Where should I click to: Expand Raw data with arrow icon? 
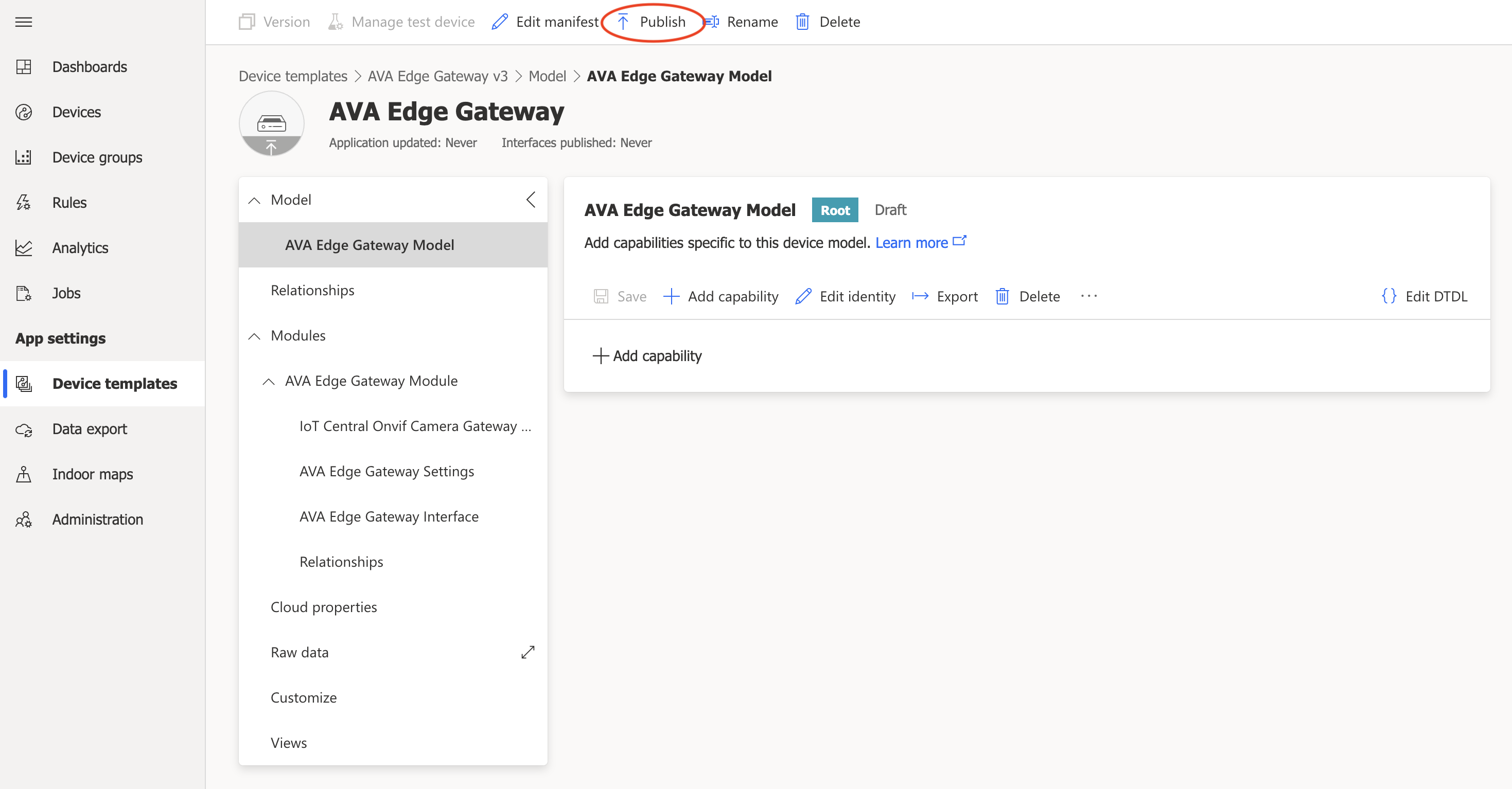pos(528,652)
